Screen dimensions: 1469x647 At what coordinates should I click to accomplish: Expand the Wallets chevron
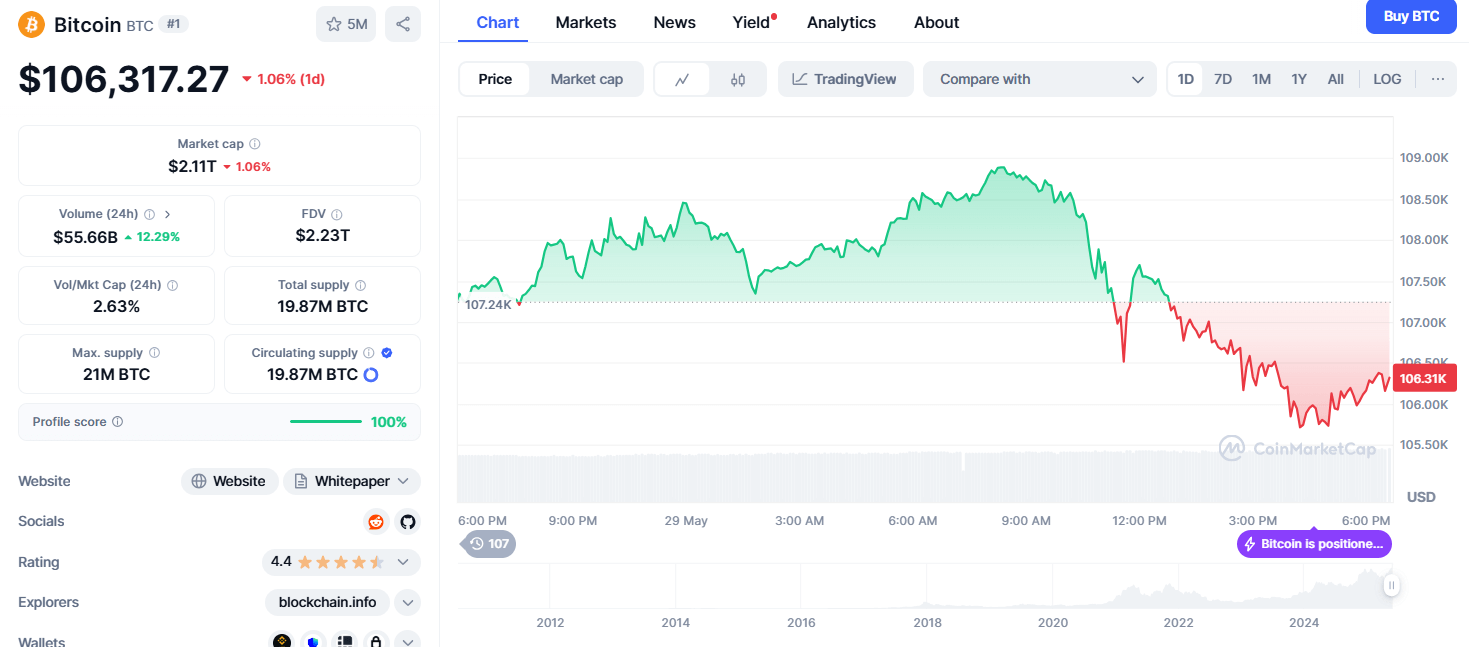coord(407,642)
